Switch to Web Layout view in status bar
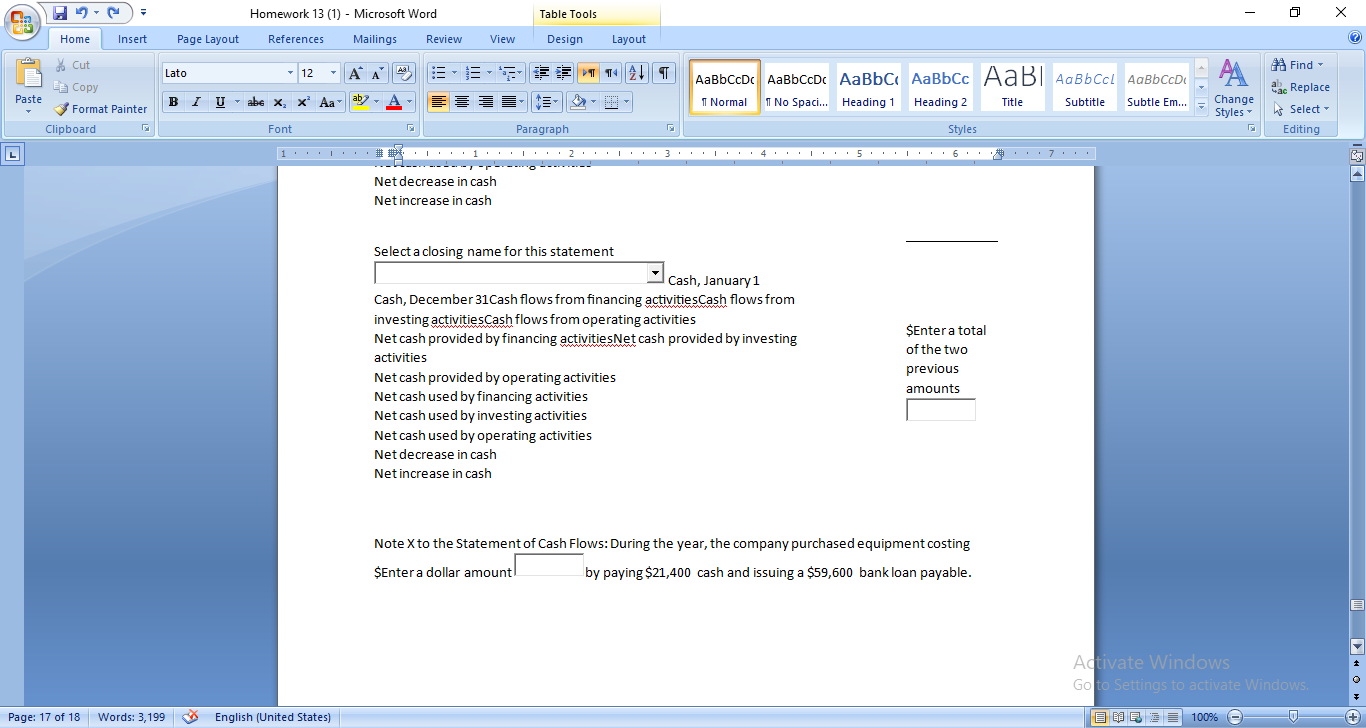Viewport: 1366px width, 728px height. pyautogui.click(x=1136, y=716)
